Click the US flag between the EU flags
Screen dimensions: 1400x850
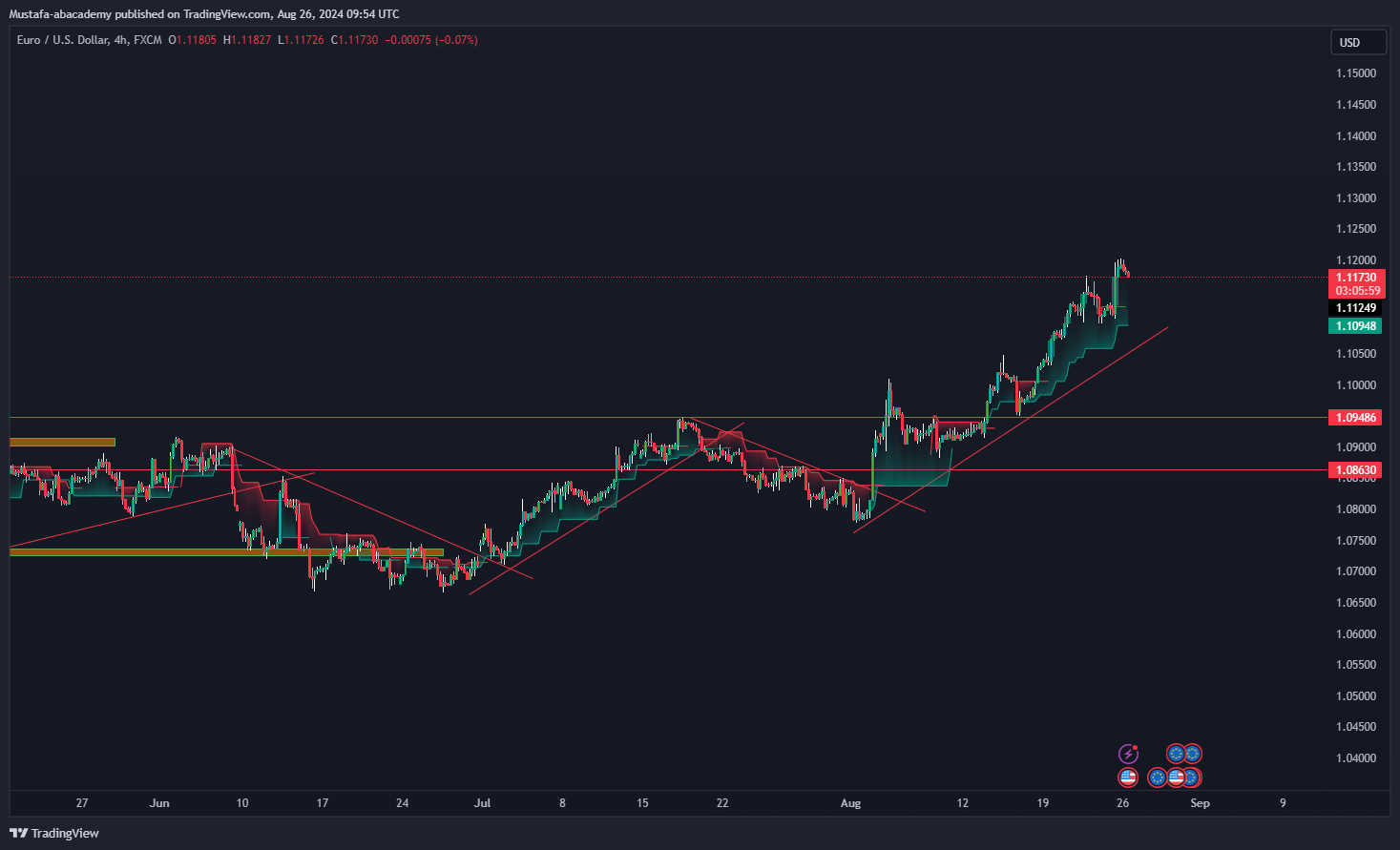1176,777
